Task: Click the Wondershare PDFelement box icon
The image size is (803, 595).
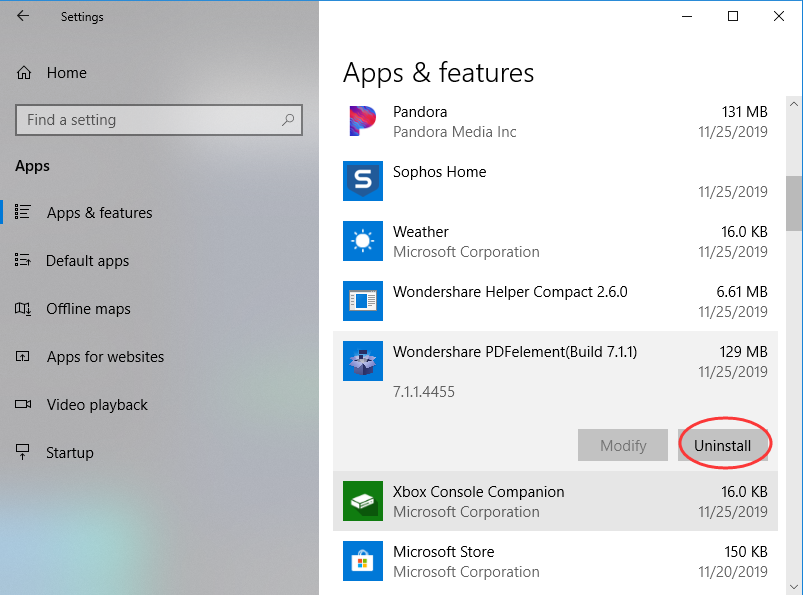Action: (363, 361)
